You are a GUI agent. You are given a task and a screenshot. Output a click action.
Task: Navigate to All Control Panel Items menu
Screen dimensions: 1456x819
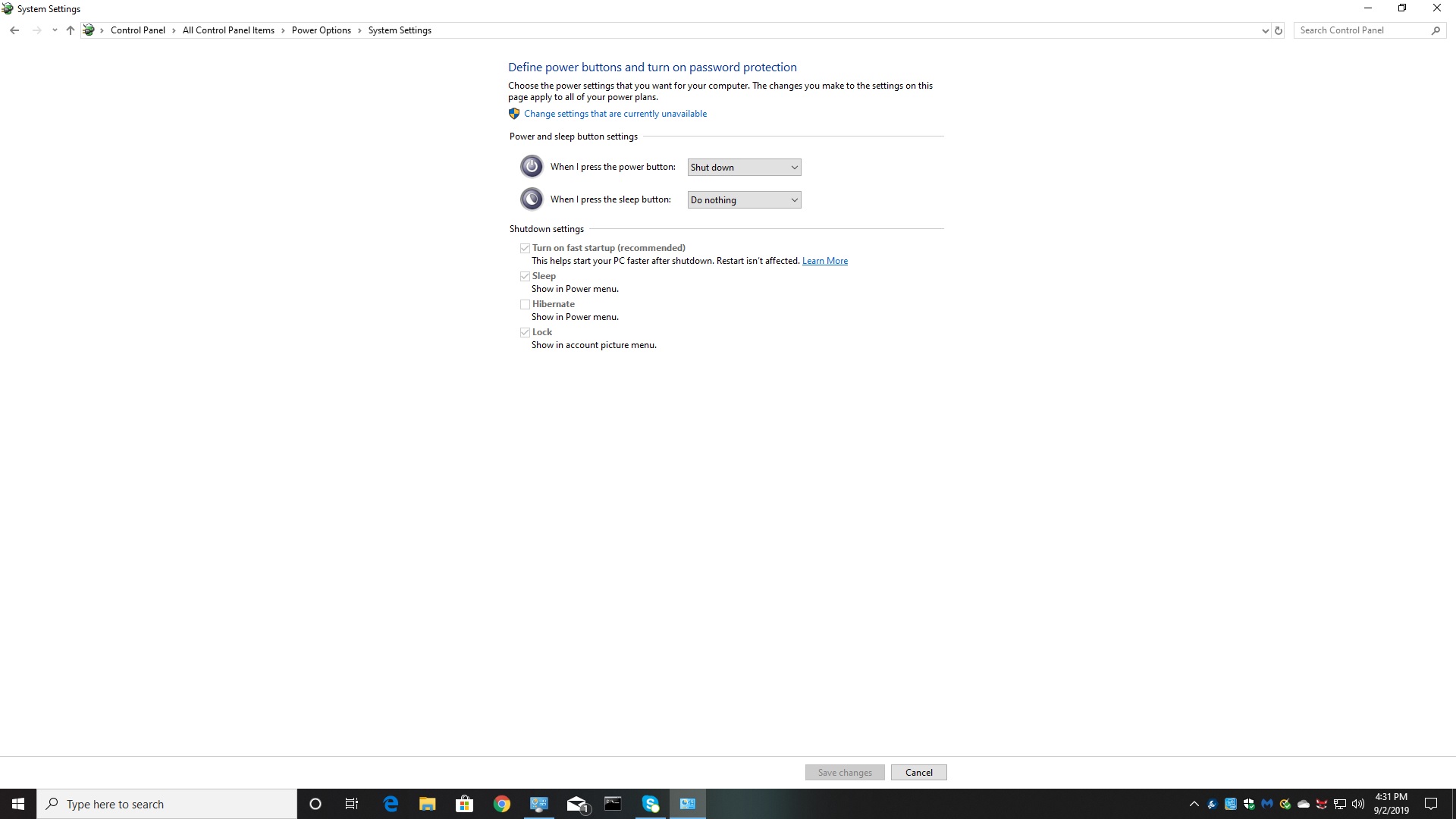(228, 30)
